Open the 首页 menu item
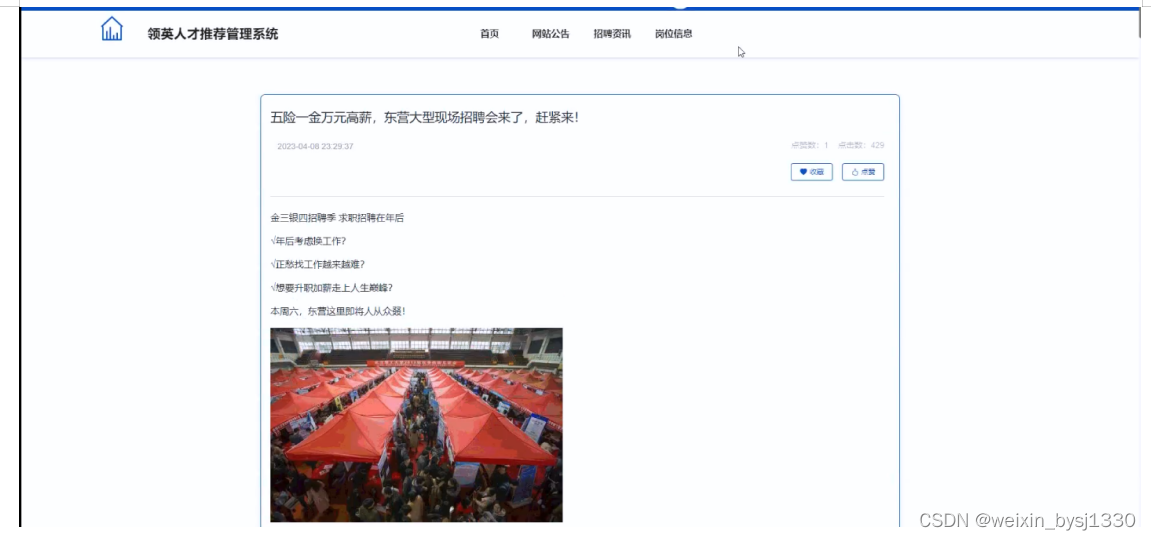The image size is (1151, 540). pos(490,34)
